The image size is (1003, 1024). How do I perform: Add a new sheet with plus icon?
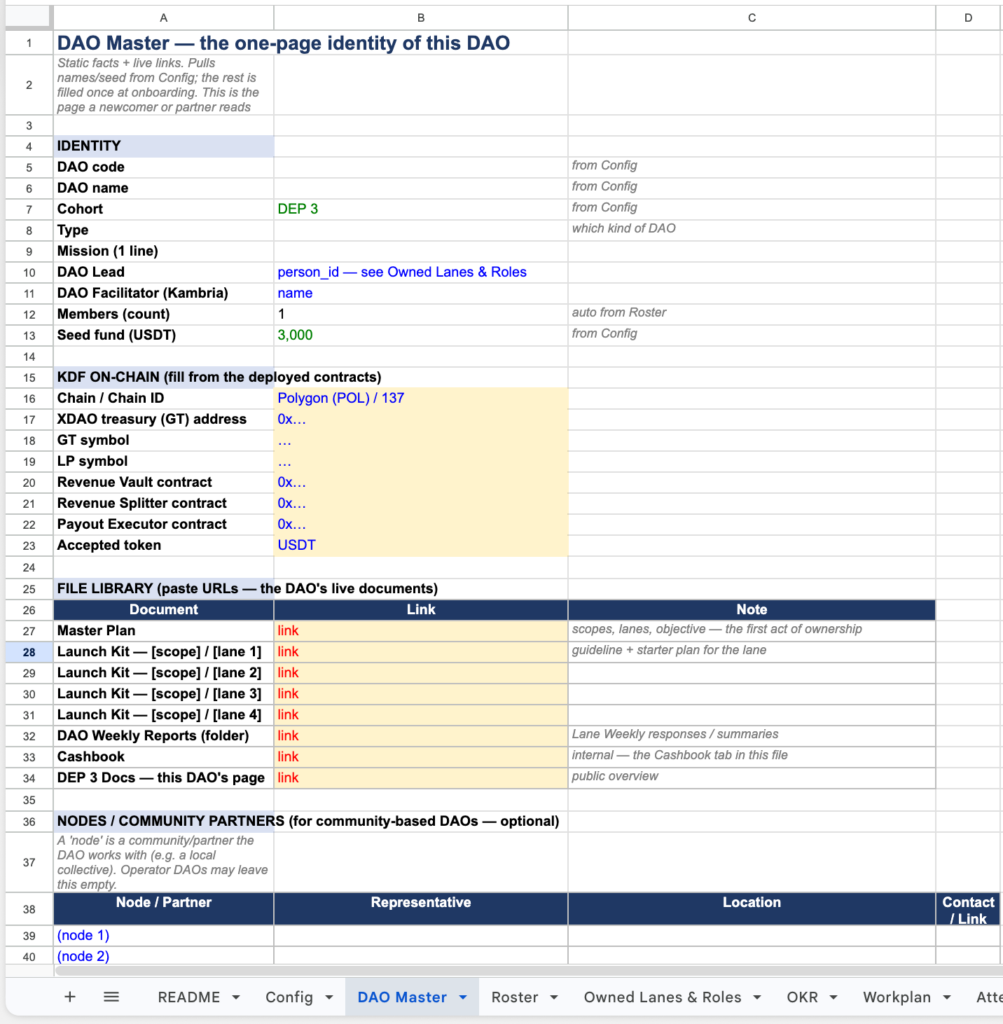70,997
